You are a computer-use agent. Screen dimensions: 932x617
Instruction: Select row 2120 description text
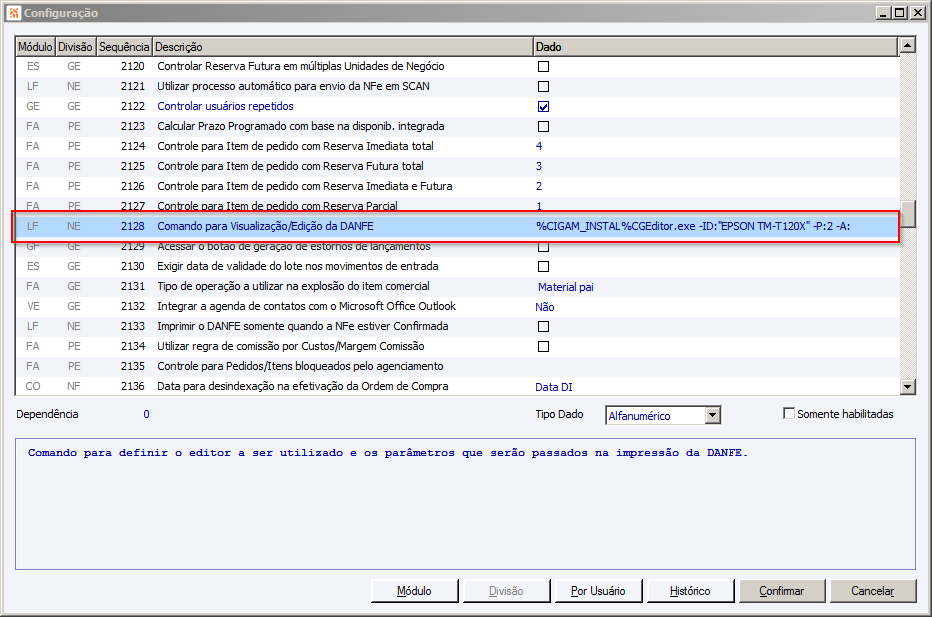301,67
